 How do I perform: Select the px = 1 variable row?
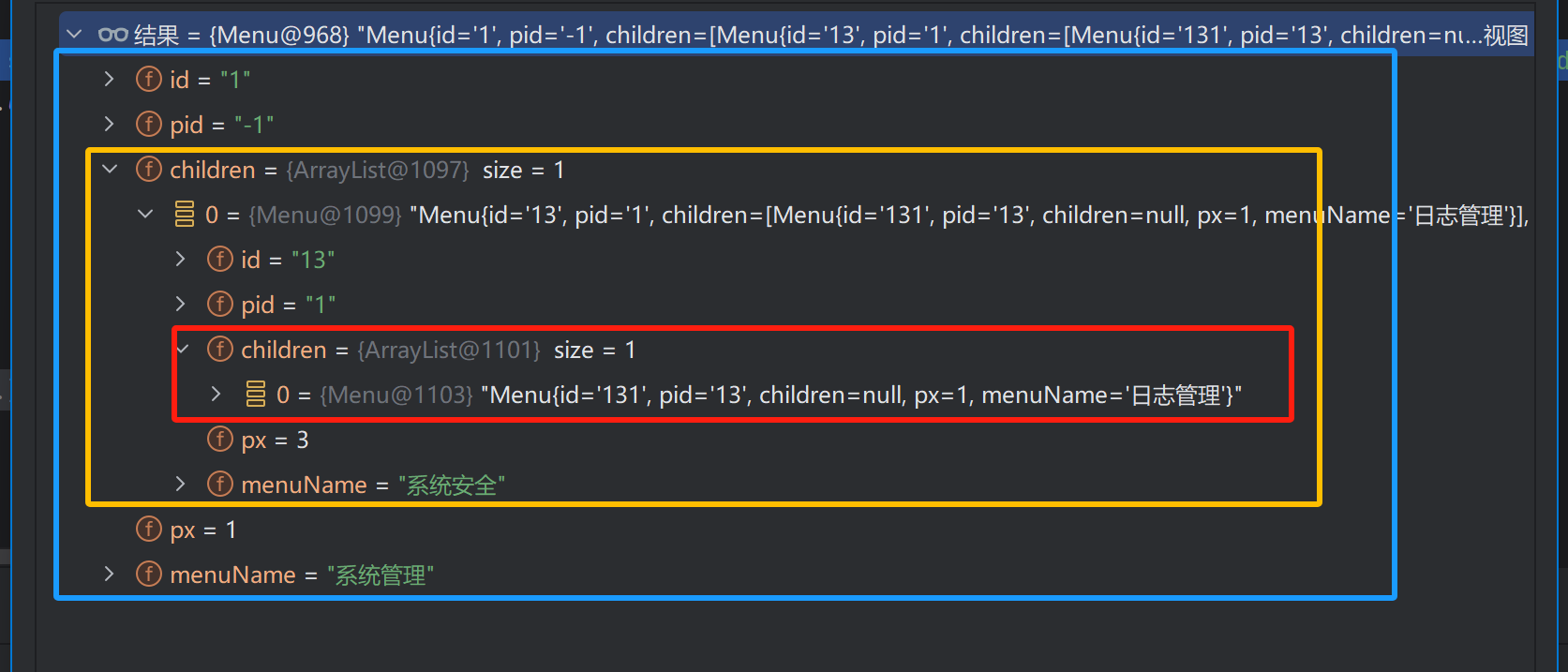(203, 530)
